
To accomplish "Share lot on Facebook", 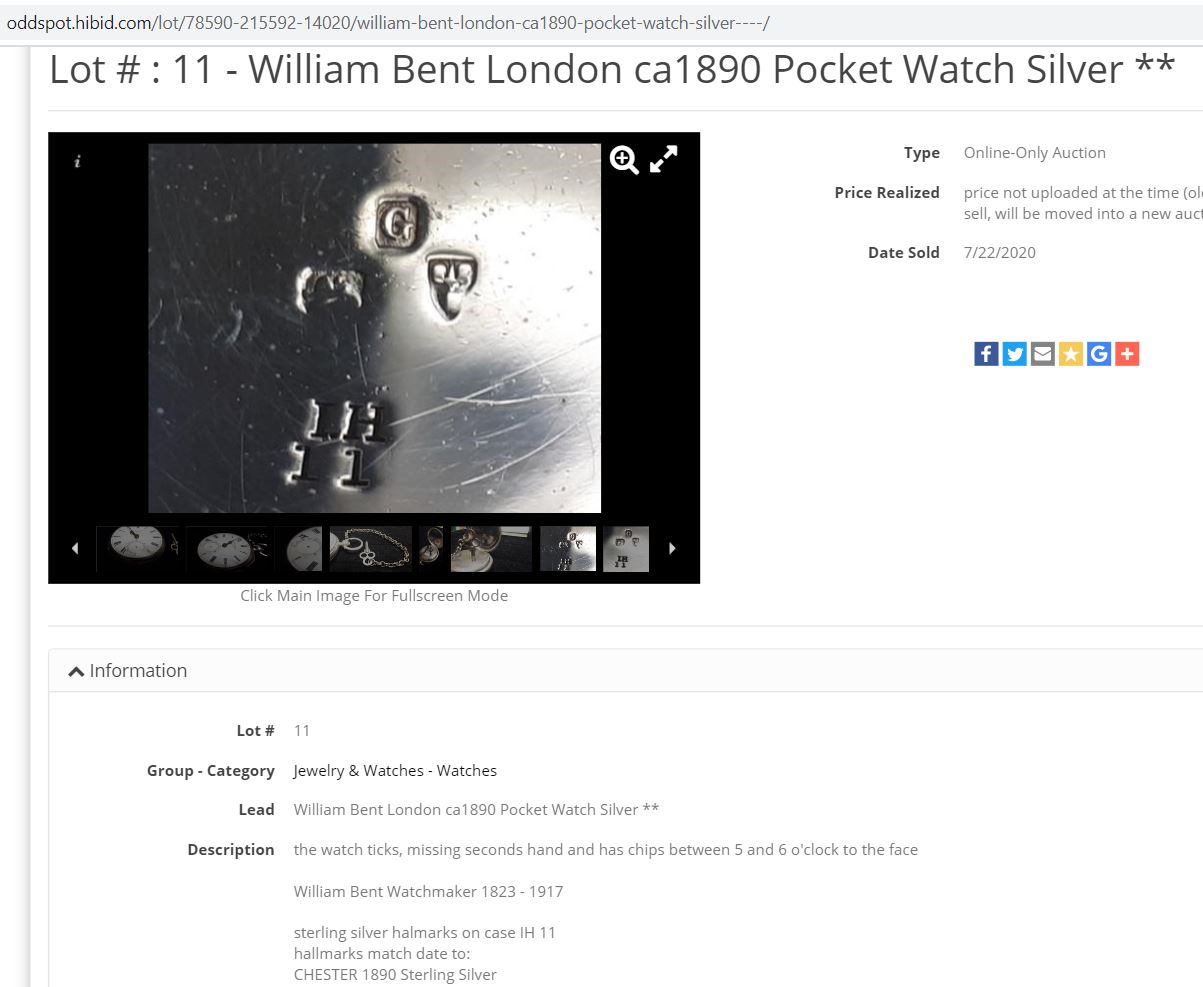I will pyautogui.click(x=986, y=354).
